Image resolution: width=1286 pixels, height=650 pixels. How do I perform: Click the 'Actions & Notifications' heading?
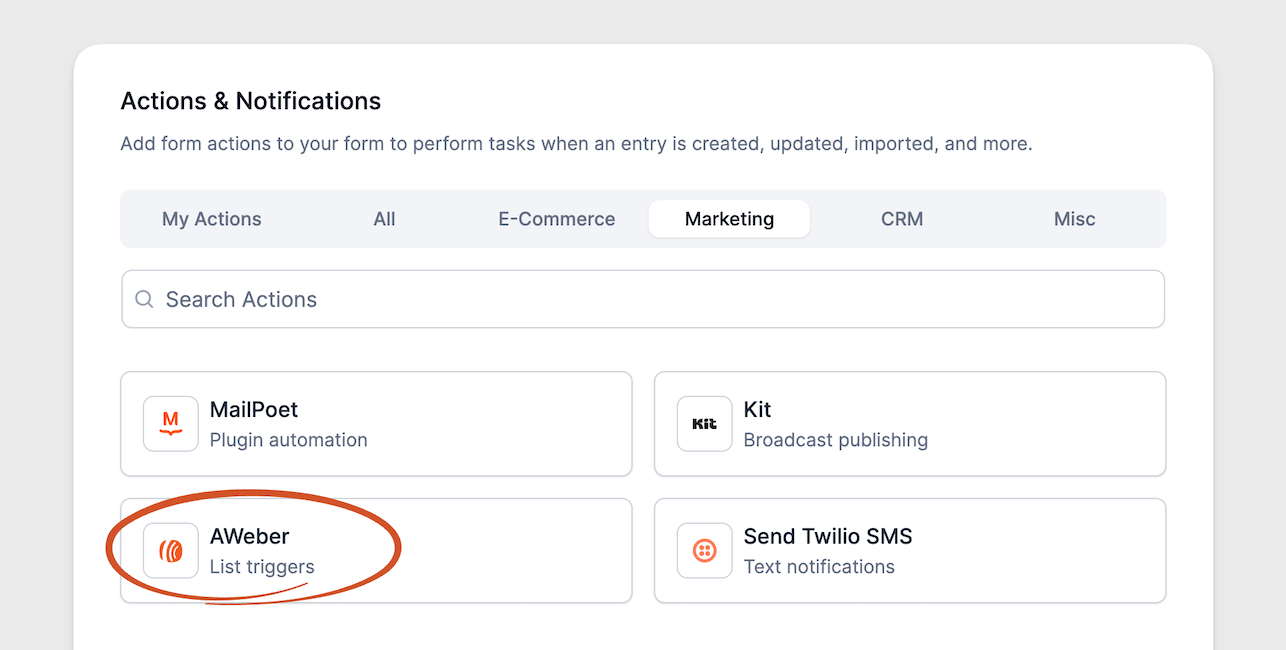(251, 101)
